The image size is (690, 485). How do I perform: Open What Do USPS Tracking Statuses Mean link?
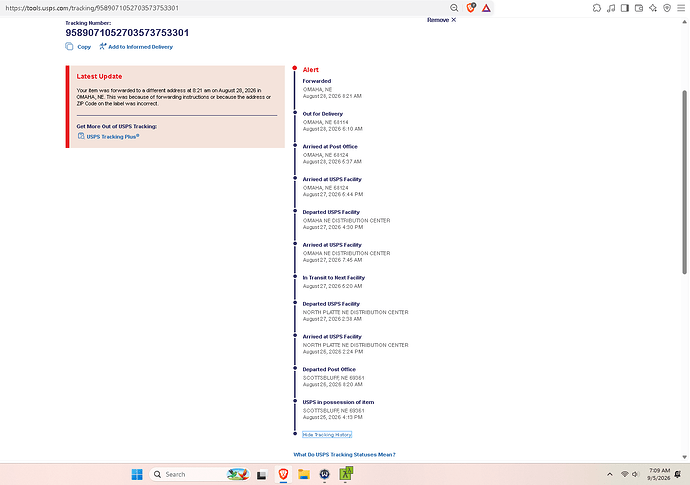point(345,455)
